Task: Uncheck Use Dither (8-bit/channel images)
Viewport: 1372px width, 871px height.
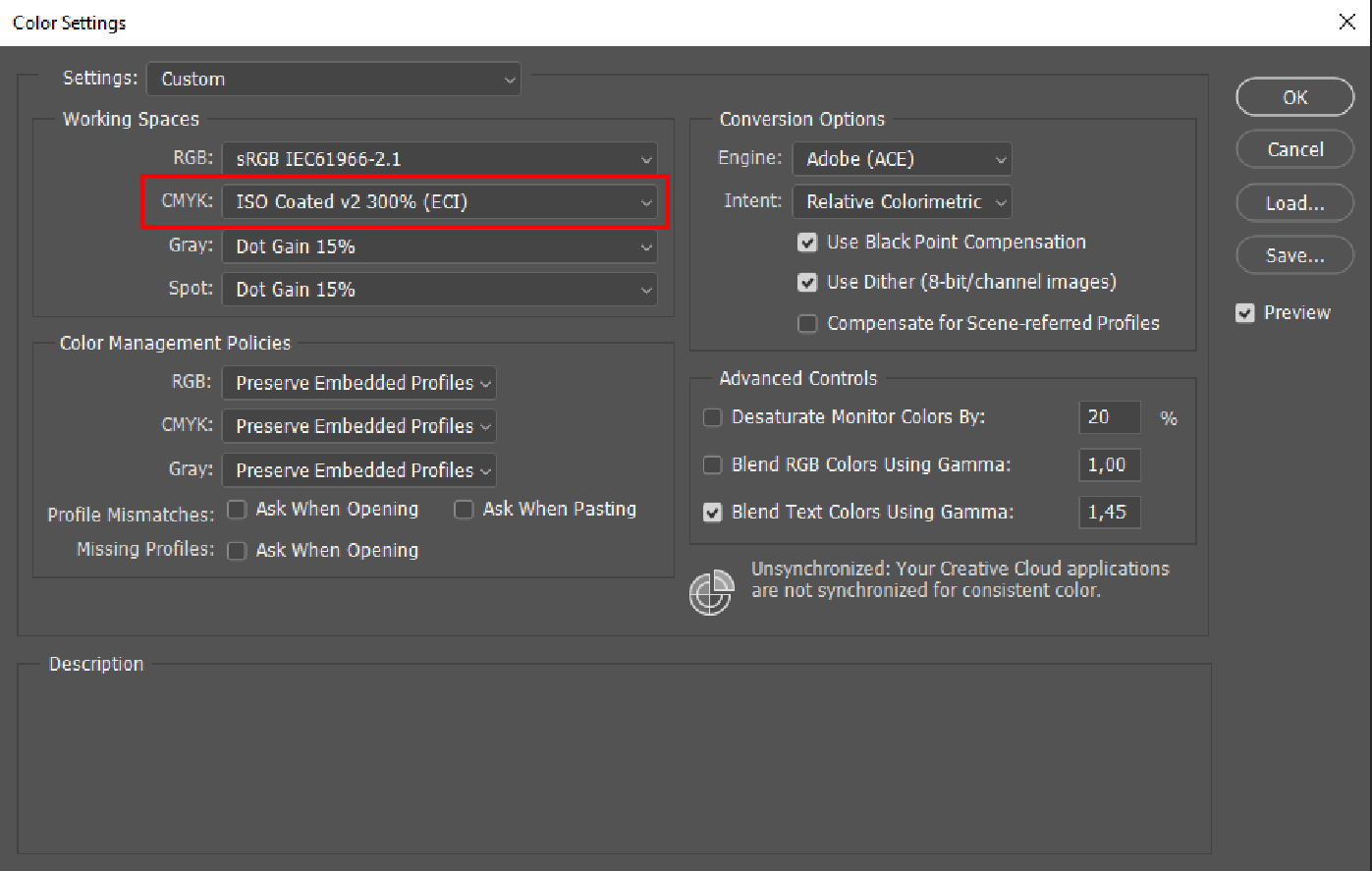Action: (807, 283)
